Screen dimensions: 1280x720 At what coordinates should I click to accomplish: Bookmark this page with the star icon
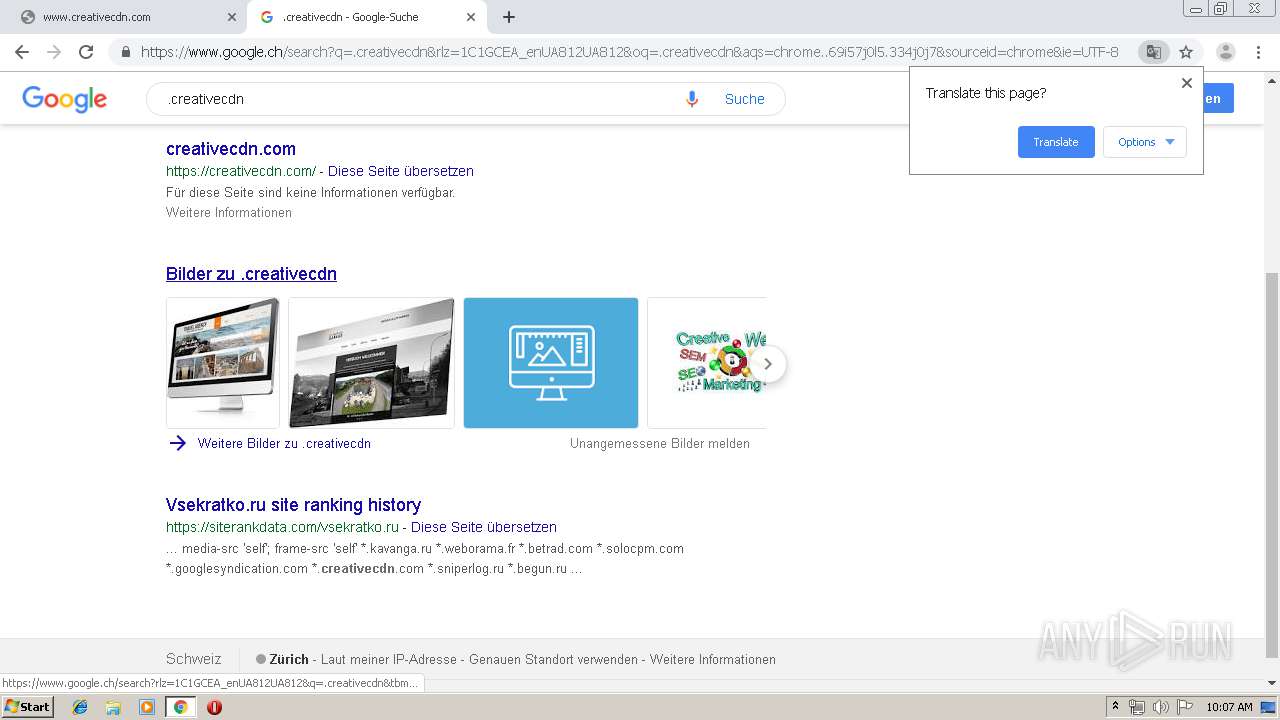tap(1186, 52)
